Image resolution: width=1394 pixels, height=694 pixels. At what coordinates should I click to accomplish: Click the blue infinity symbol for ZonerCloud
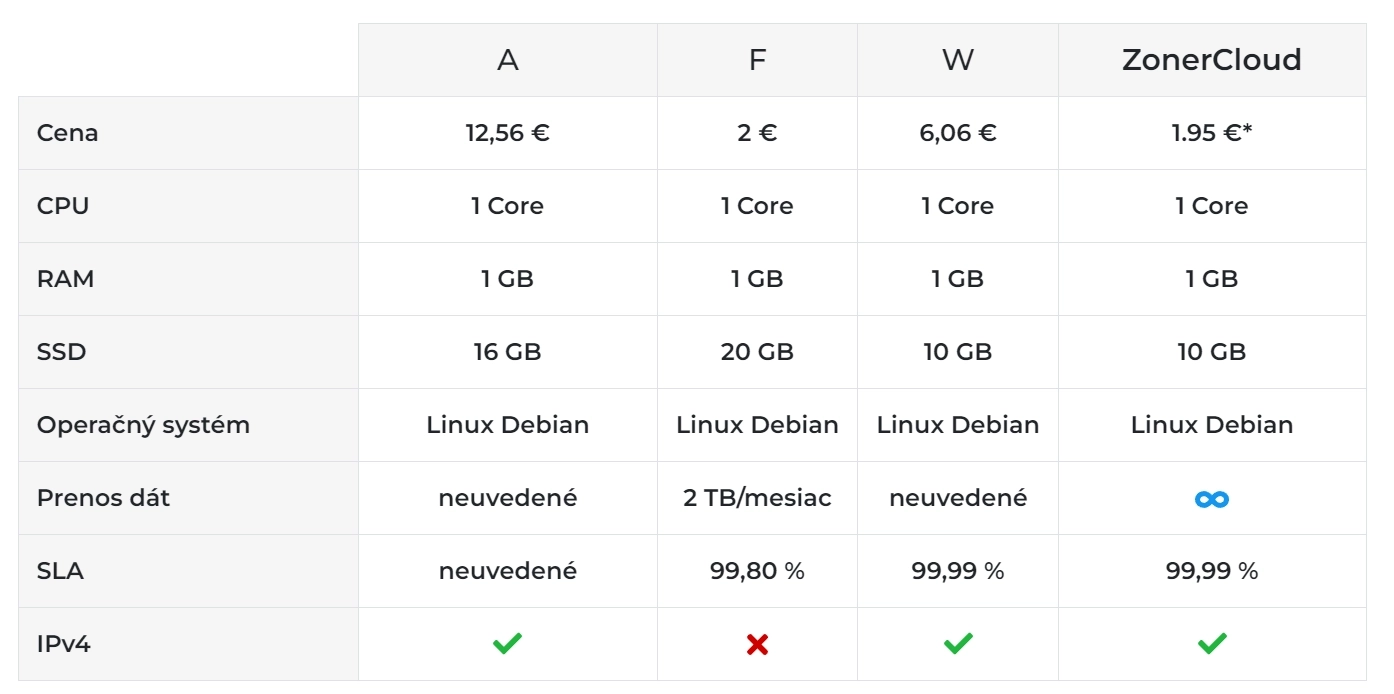[1212, 498]
